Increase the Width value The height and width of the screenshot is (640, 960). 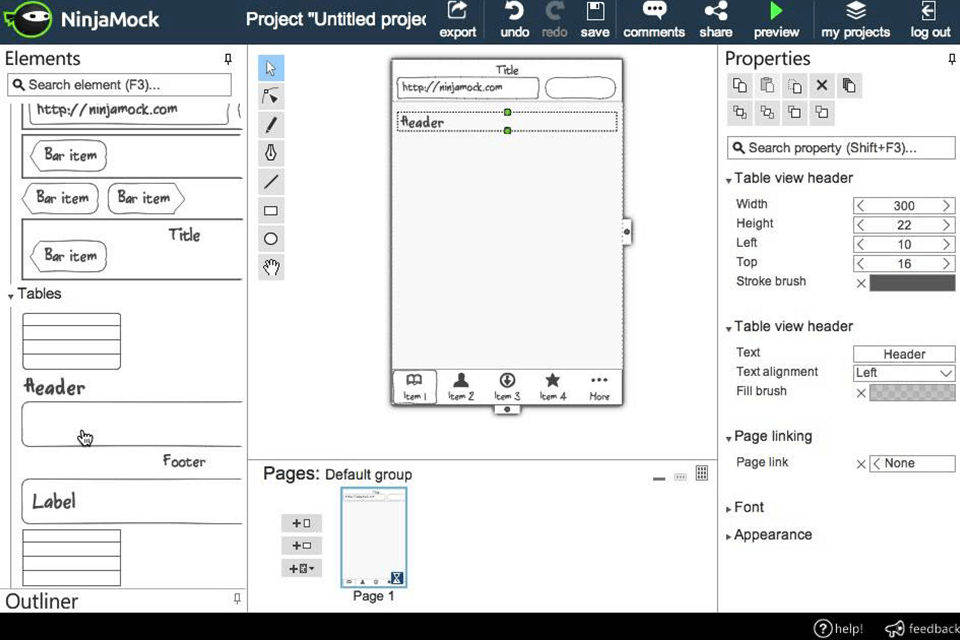pos(946,206)
